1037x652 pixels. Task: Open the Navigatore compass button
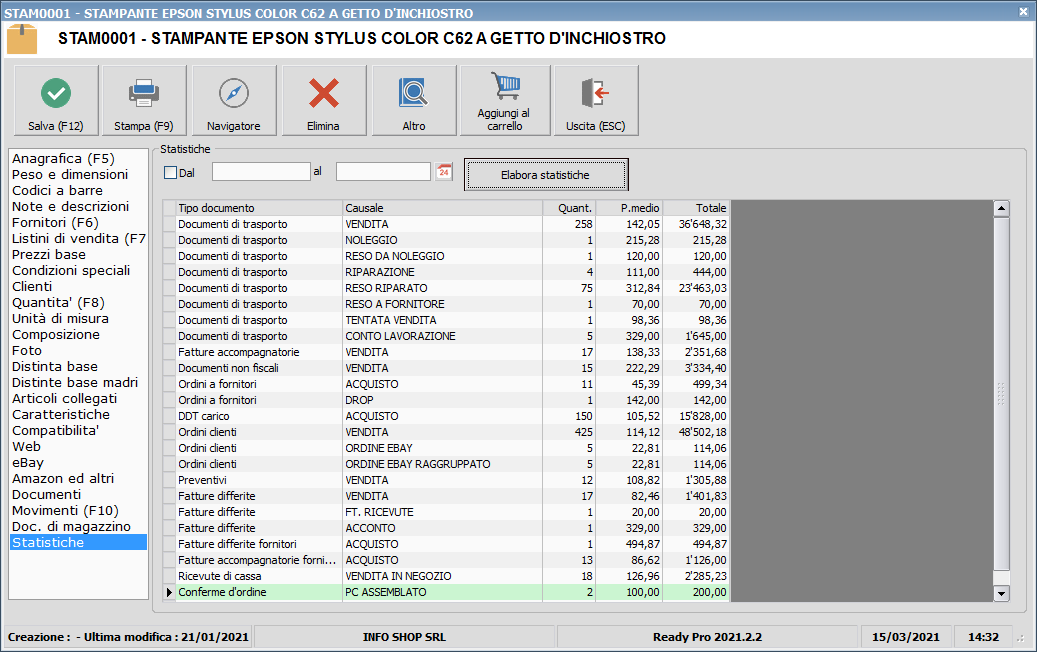coord(234,101)
